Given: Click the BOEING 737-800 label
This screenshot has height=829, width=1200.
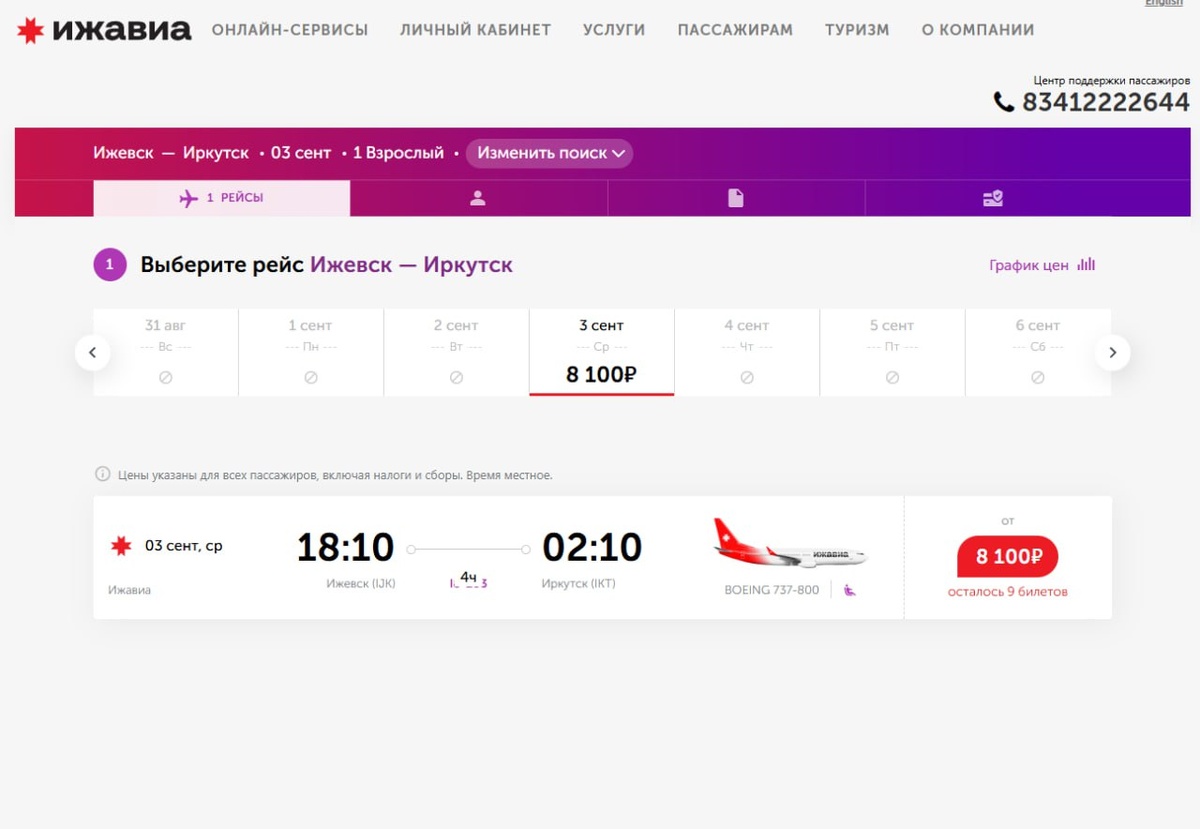Looking at the screenshot, I should pyautogui.click(x=771, y=590).
